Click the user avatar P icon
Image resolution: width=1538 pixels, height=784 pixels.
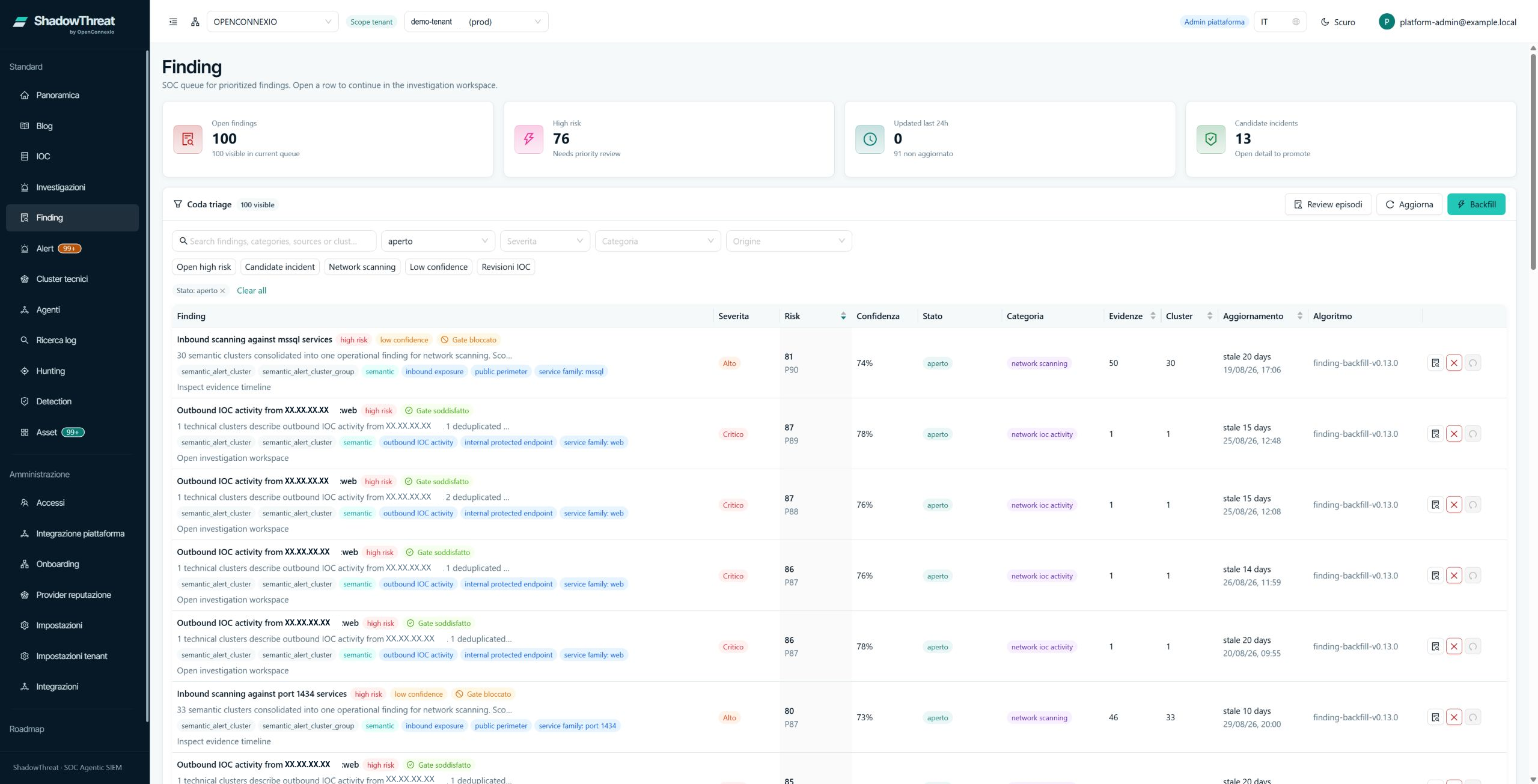(x=1387, y=22)
